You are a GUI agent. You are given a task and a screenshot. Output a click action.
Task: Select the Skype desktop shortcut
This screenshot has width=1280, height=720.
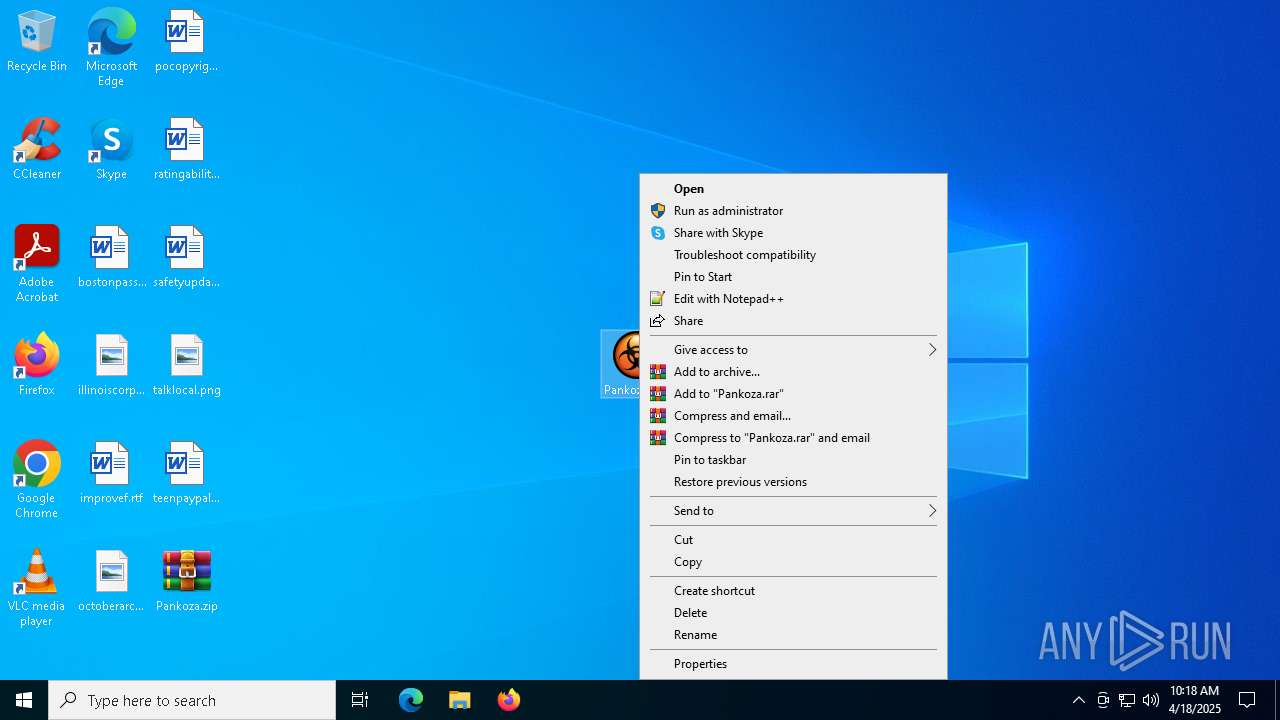[111, 150]
